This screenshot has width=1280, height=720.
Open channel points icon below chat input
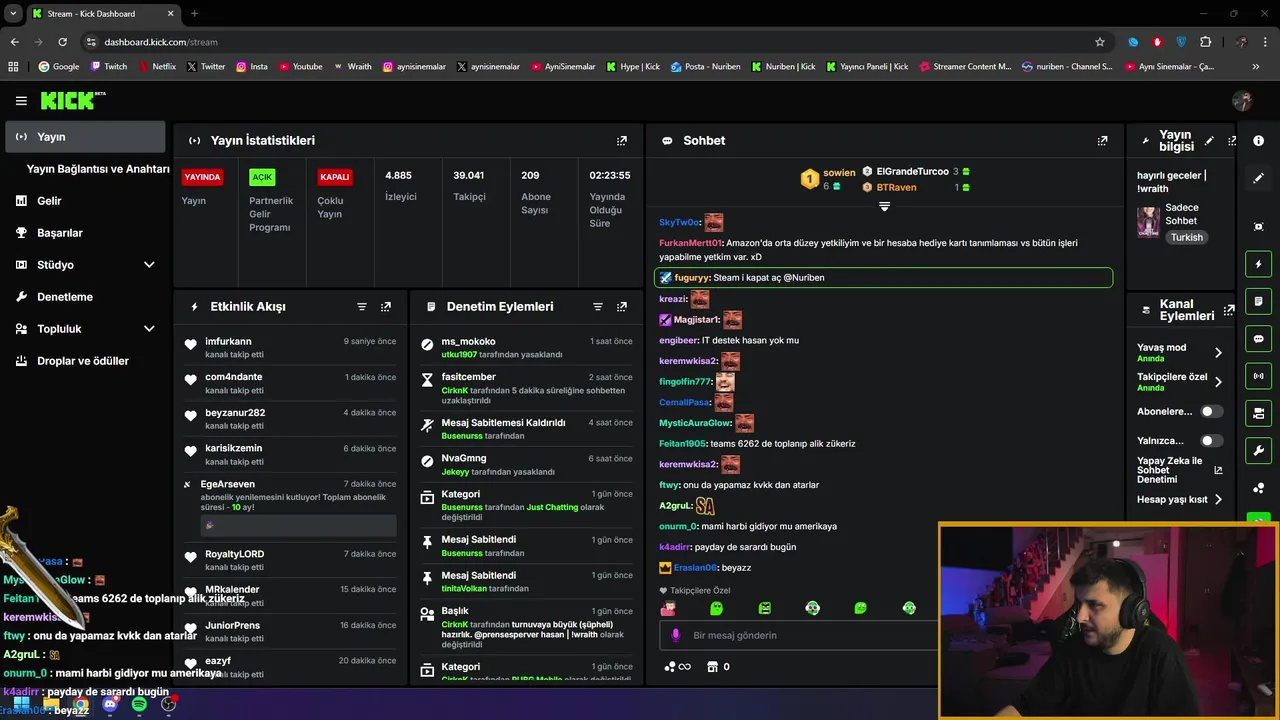click(677, 666)
